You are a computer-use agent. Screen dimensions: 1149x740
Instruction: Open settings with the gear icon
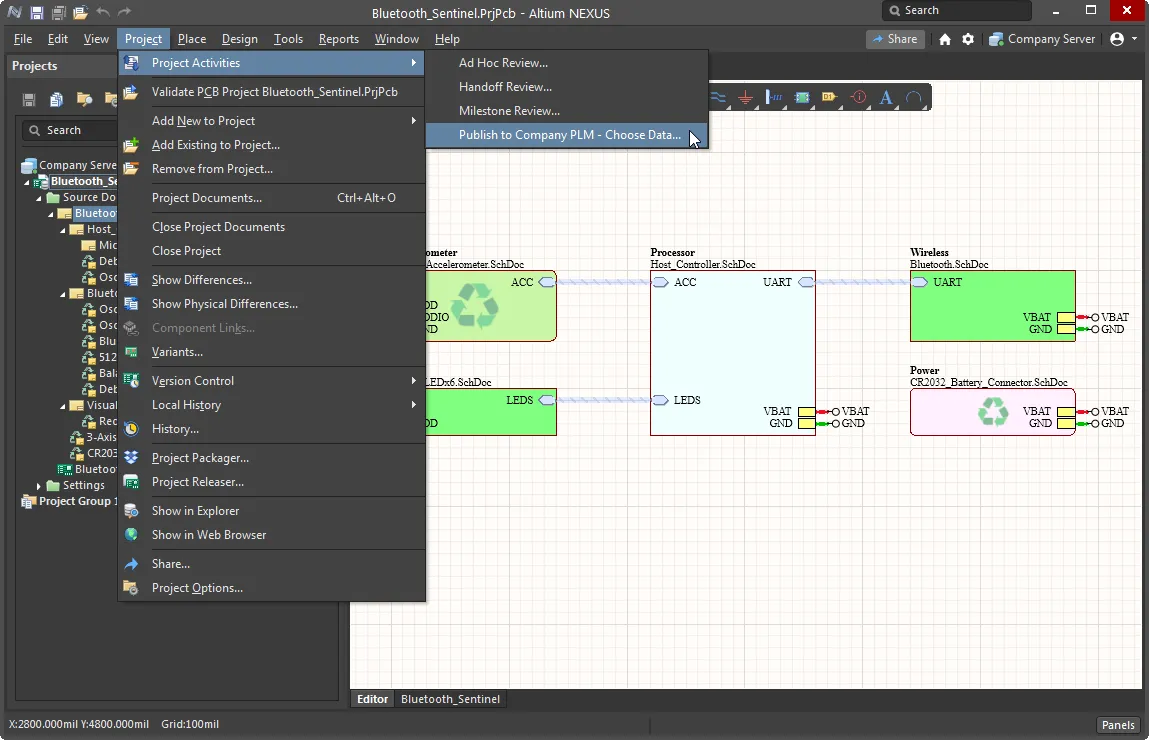(968, 39)
